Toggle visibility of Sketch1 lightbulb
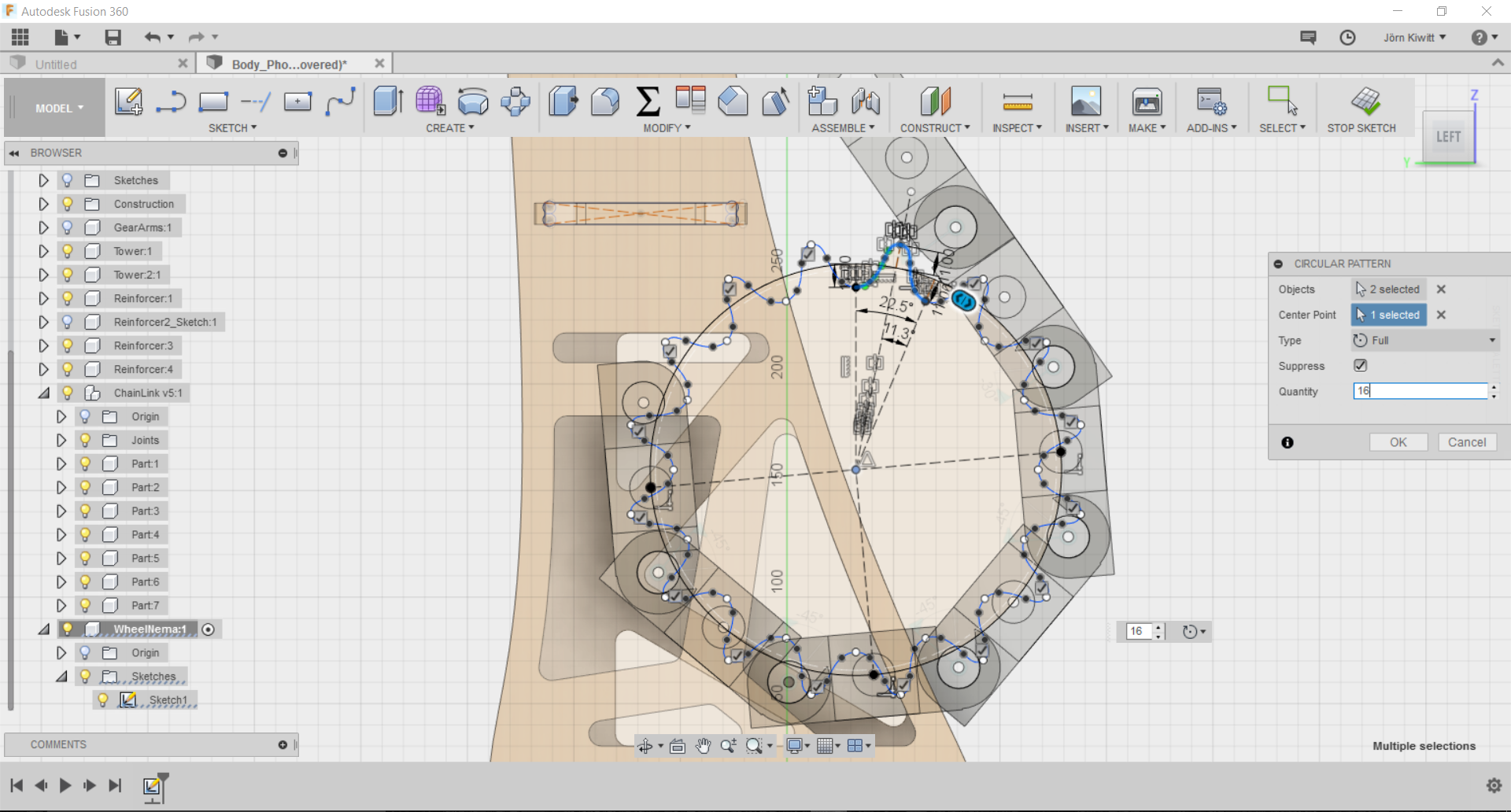Image resolution: width=1511 pixels, height=812 pixels. click(x=103, y=699)
